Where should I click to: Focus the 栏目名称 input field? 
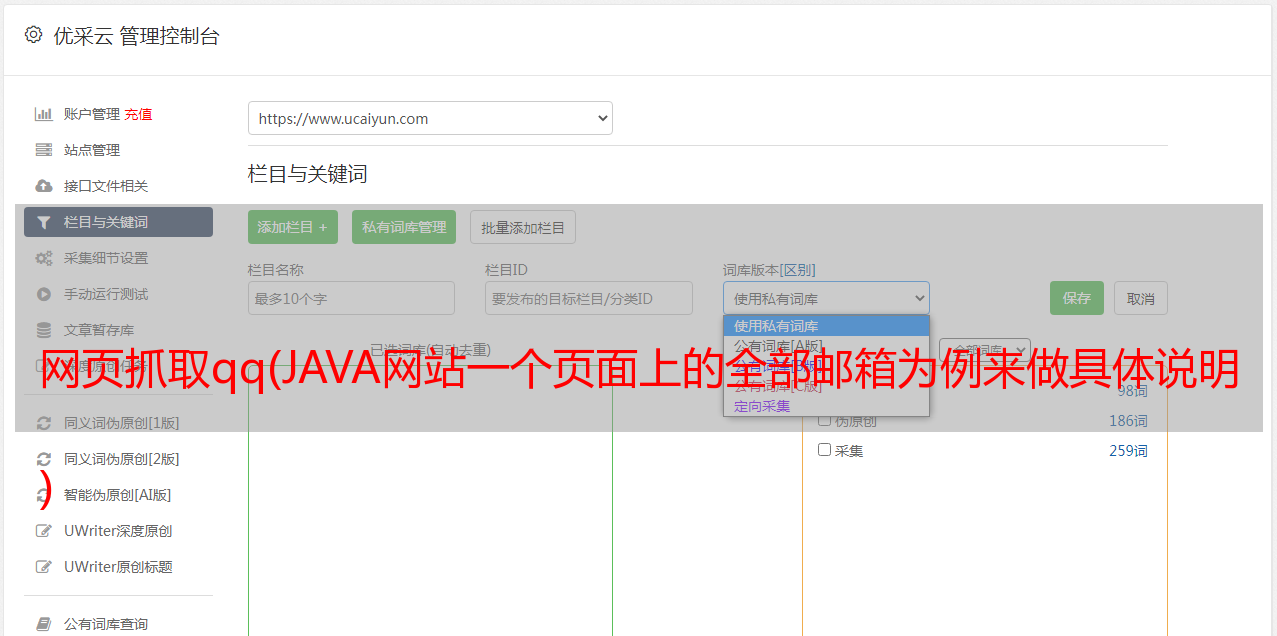click(x=351, y=298)
